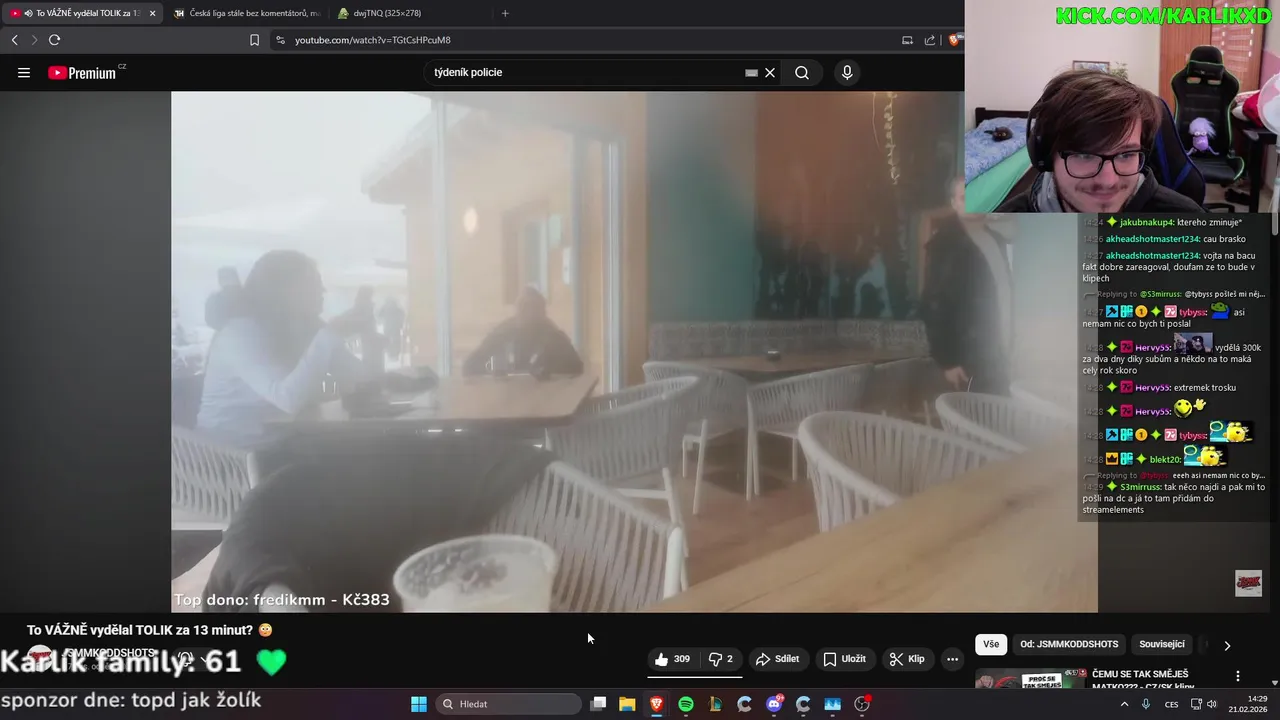Open the on-screen keyboard in search box
The width and height of the screenshot is (1280, 720).
coord(751,73)
